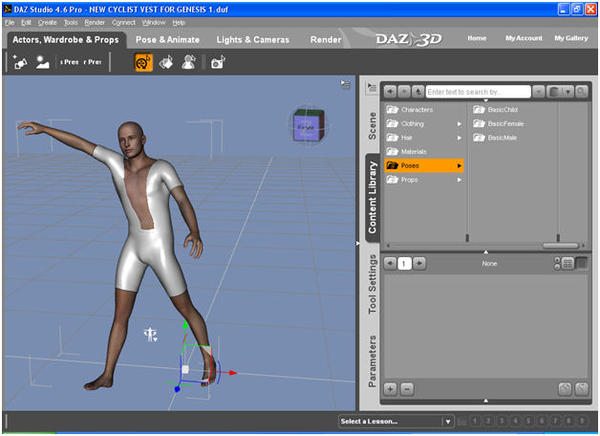Viewport: 600px width, 436px height.
Task: Click triangle handle at bottom of content pane
Action: 486,400
